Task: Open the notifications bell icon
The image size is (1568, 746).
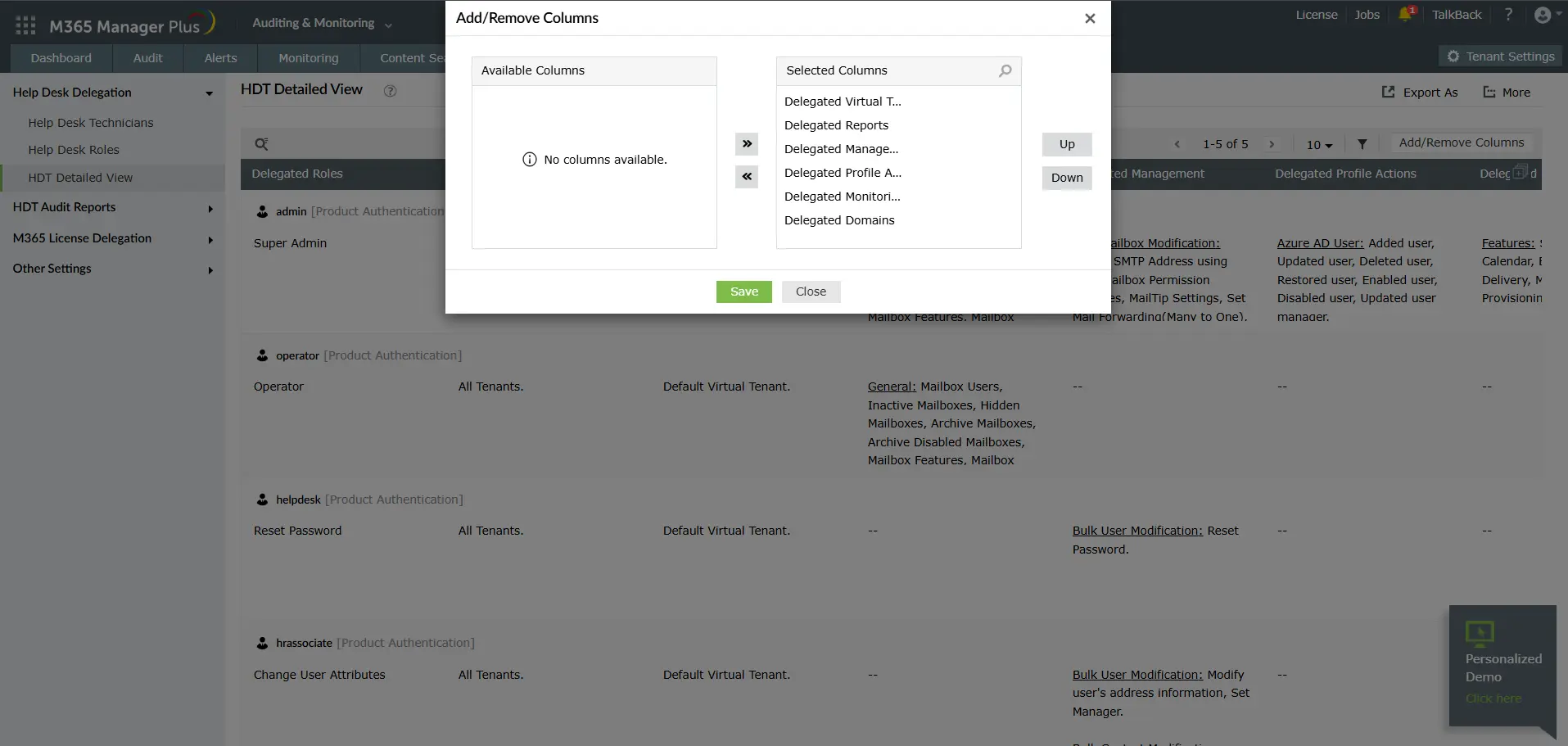Action: click(1405, 15)
